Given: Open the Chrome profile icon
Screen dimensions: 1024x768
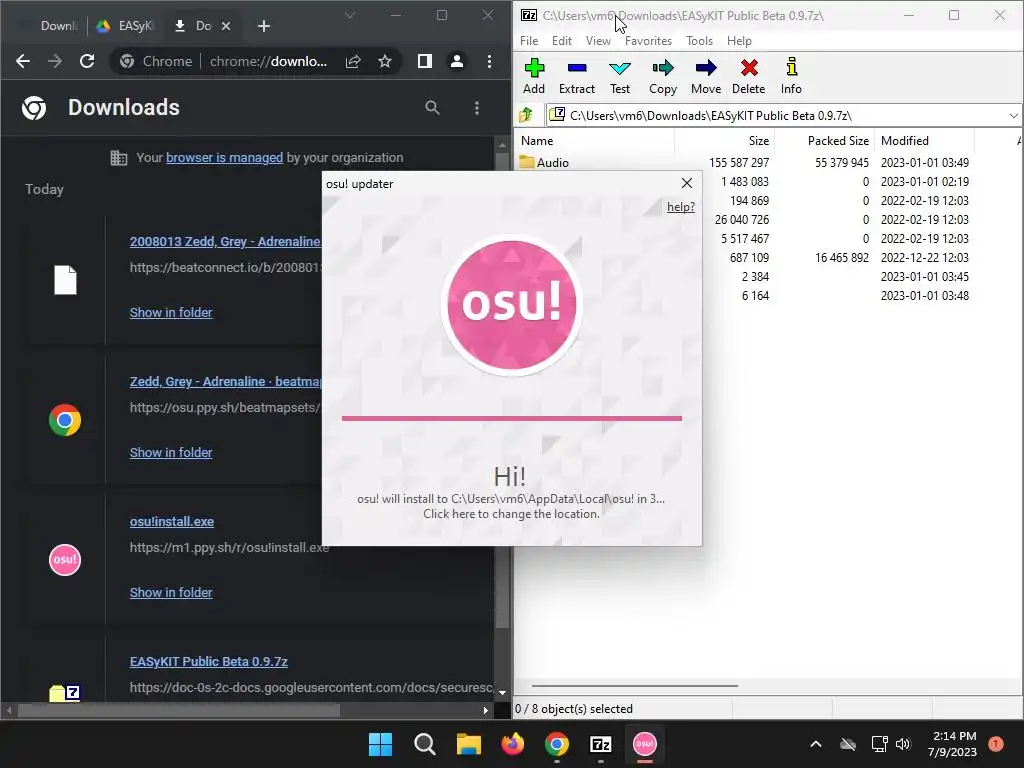Looking at the screenshot, I should point(456,61).
